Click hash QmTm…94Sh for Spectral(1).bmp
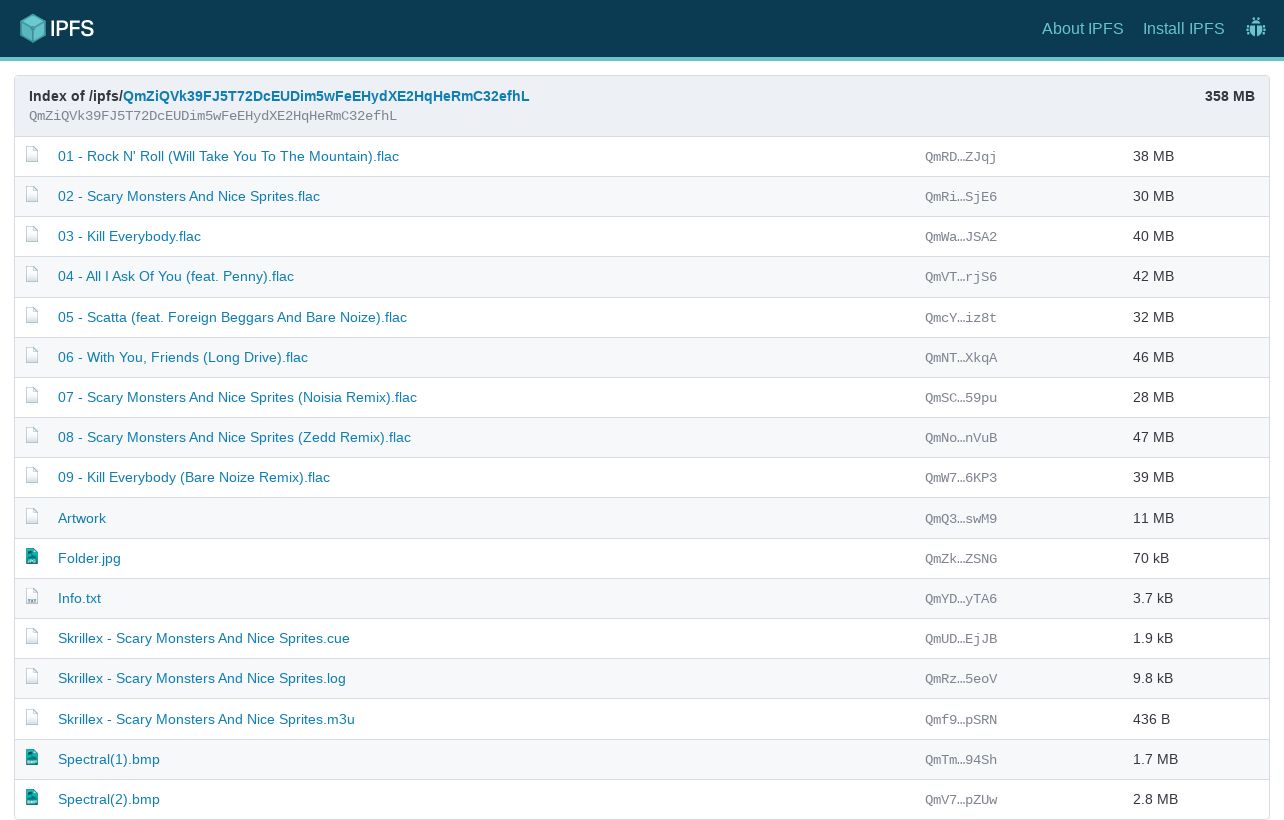The width and height of the screenshot is (1284, 820). point(961,760)
